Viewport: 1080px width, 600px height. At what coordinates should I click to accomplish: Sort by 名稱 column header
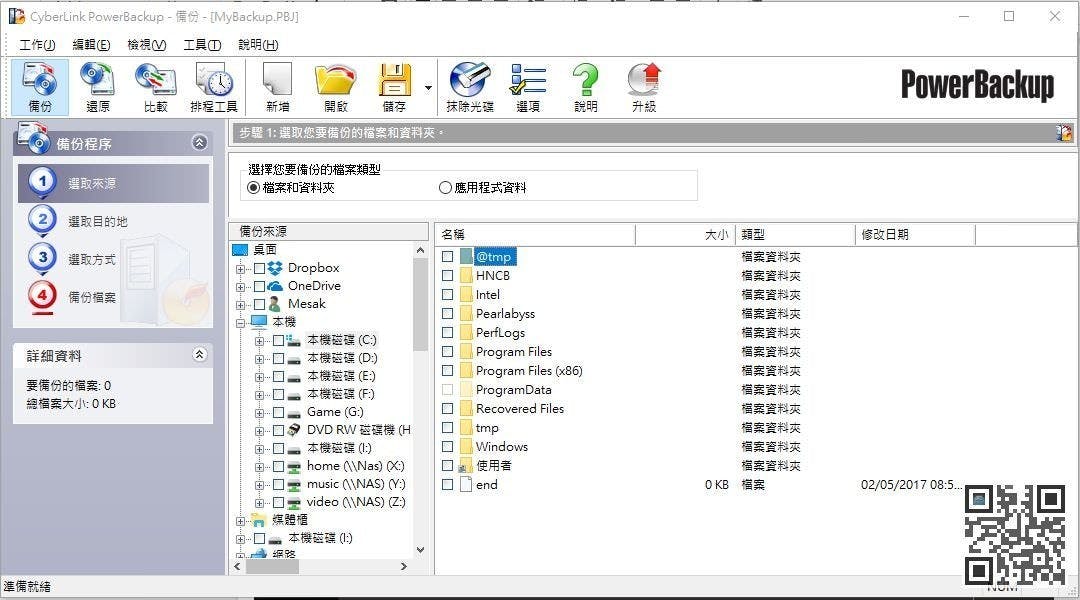point(535,235)
